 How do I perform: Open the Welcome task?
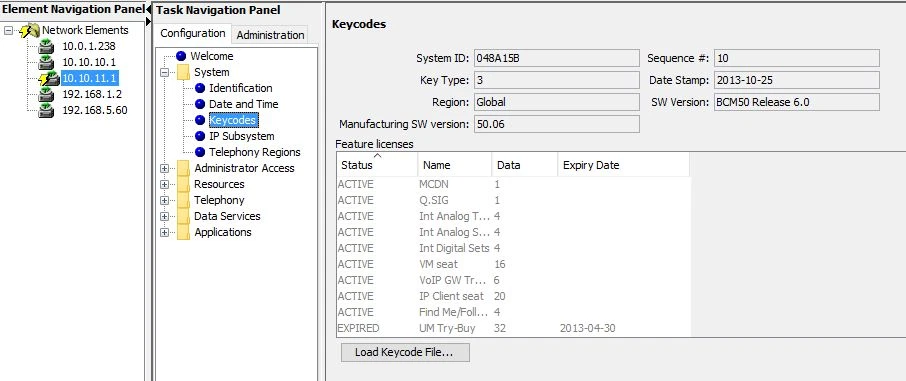(212, 56)
